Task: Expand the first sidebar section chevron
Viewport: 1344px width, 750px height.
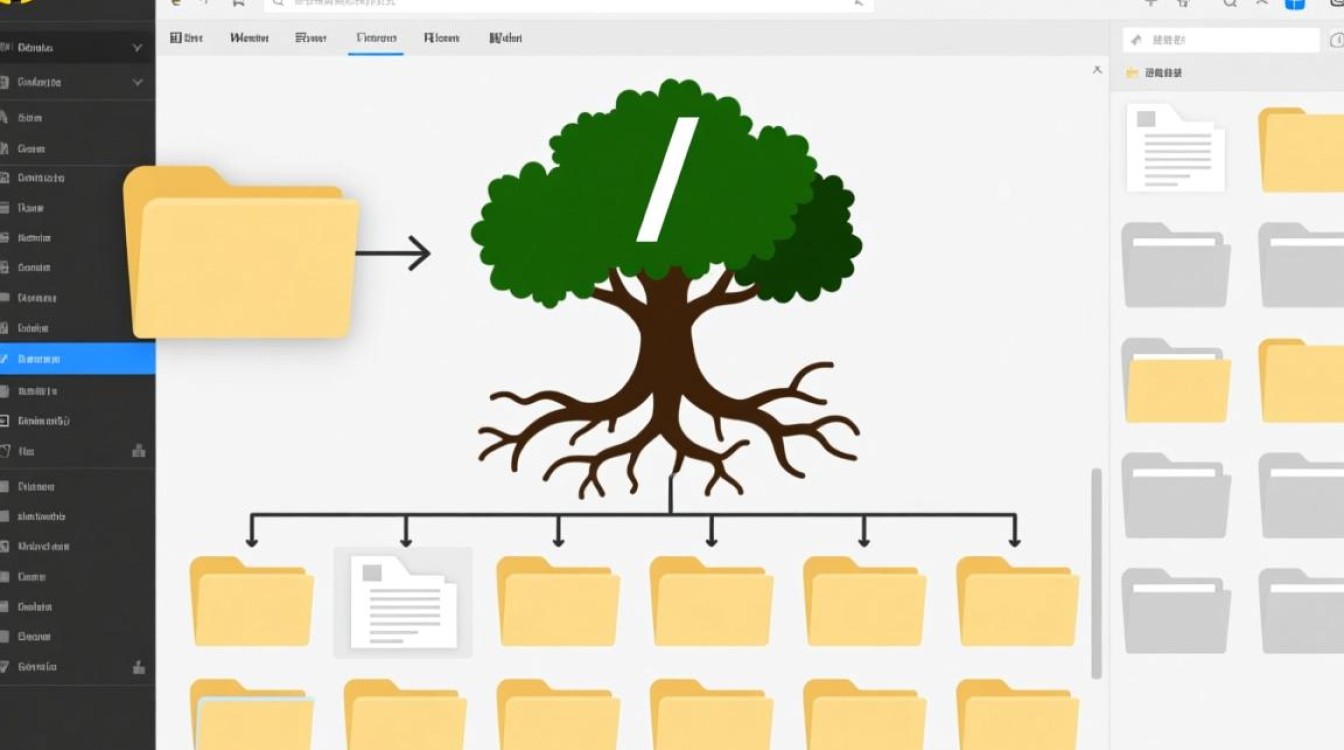Action: [137, 48]
